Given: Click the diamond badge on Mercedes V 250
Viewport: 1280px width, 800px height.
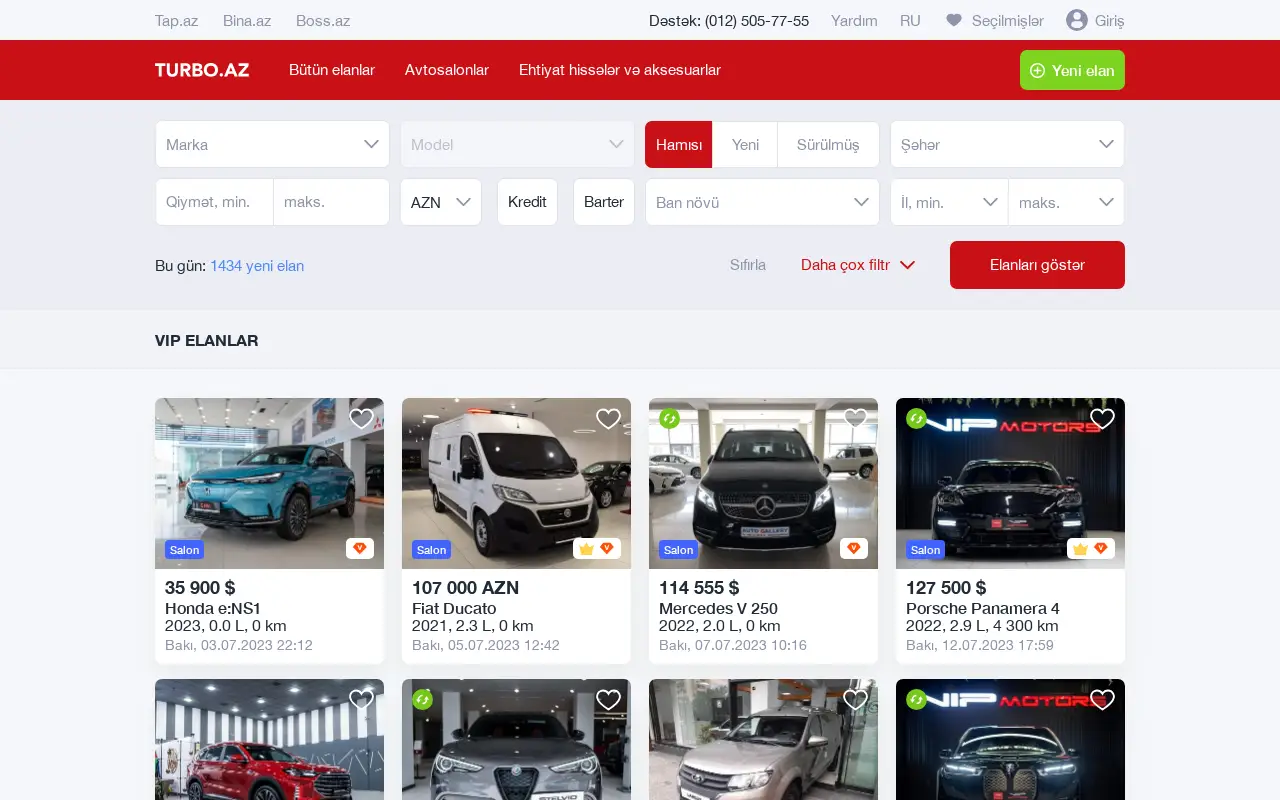Looking at the screenshot, I should [854, 549].
